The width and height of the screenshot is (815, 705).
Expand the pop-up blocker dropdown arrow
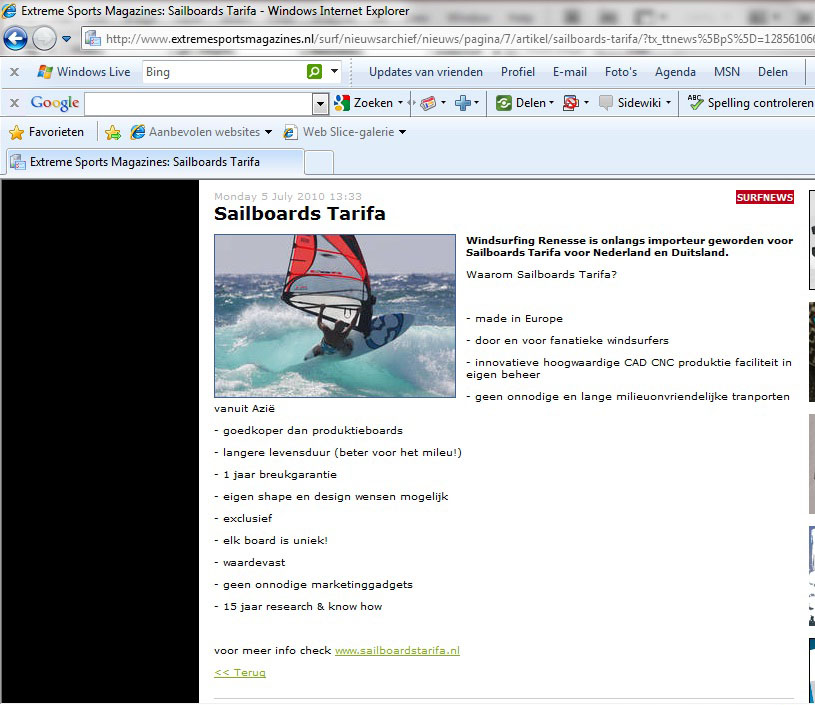[x=586, y=103]
